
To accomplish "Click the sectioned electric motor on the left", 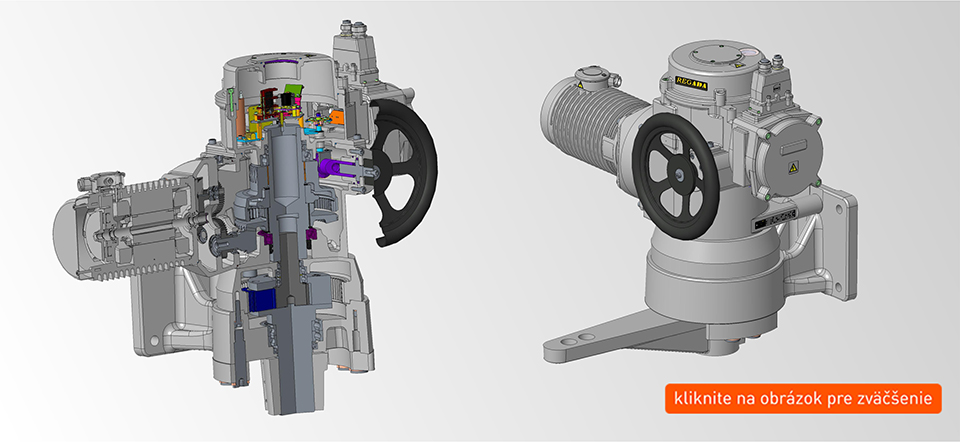I will (130, 220).
